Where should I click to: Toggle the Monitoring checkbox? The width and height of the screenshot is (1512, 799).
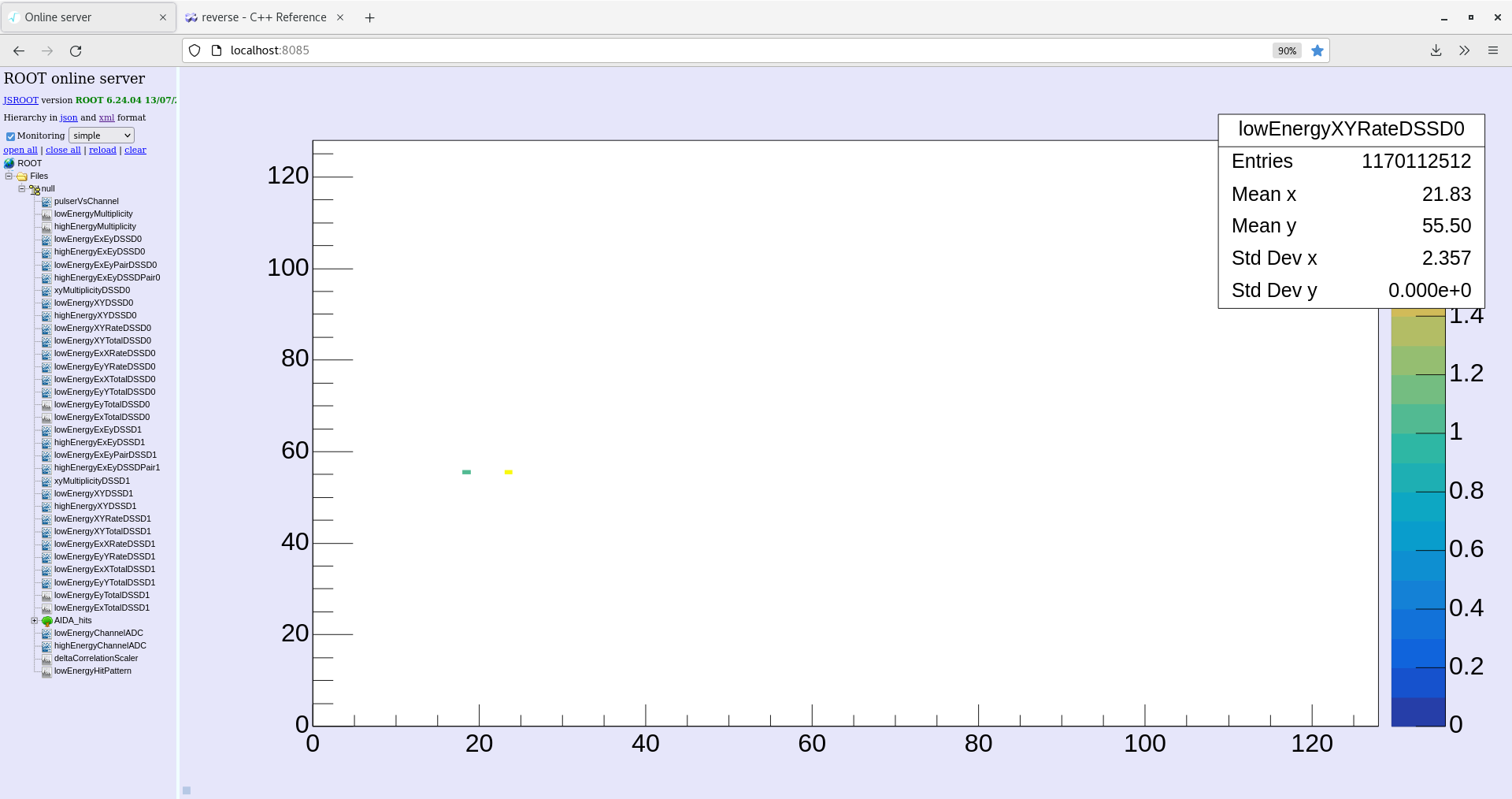pos(10,136)
